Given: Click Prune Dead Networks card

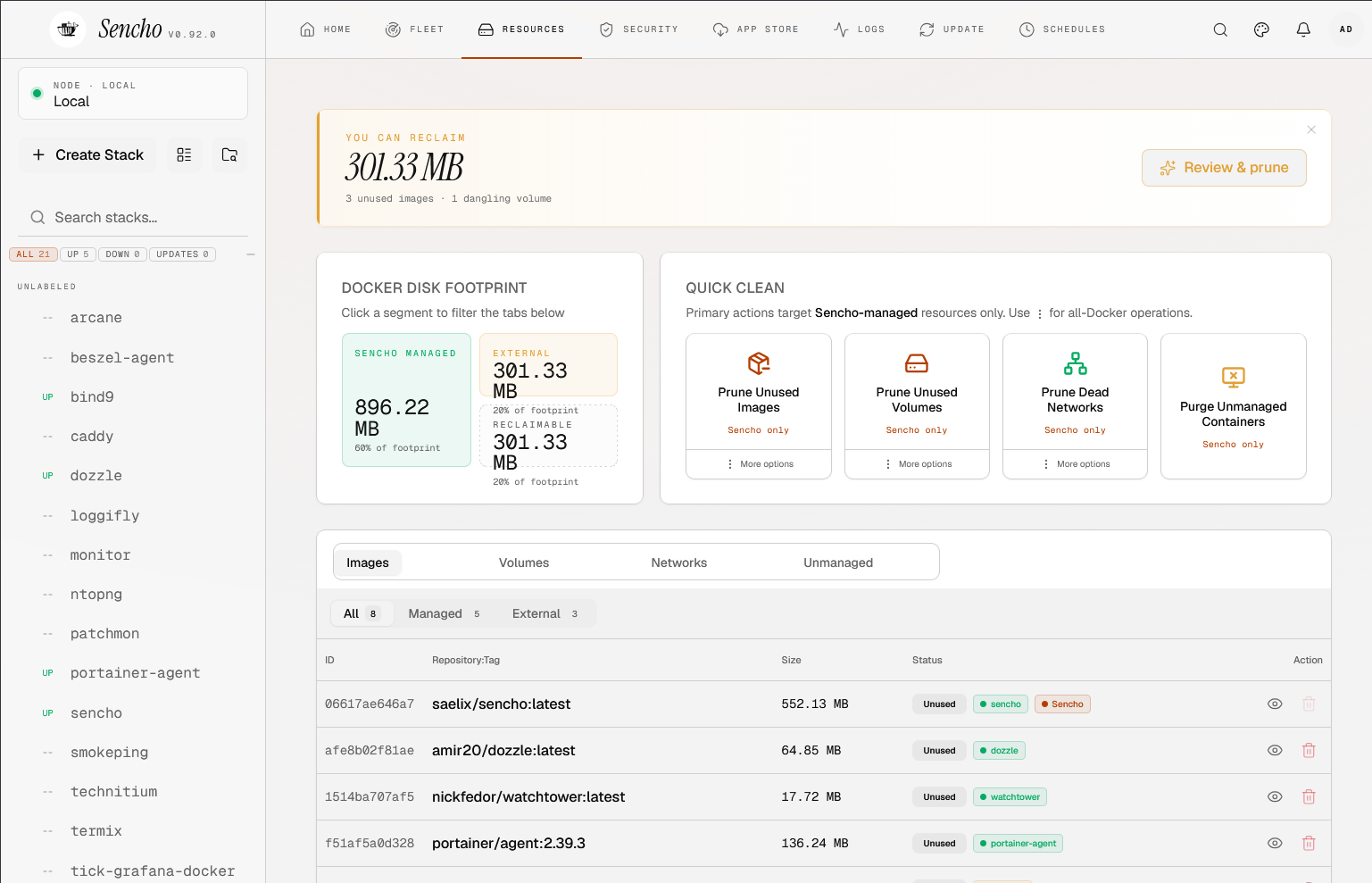Looking at the screenshot, I should (1075, 392).
